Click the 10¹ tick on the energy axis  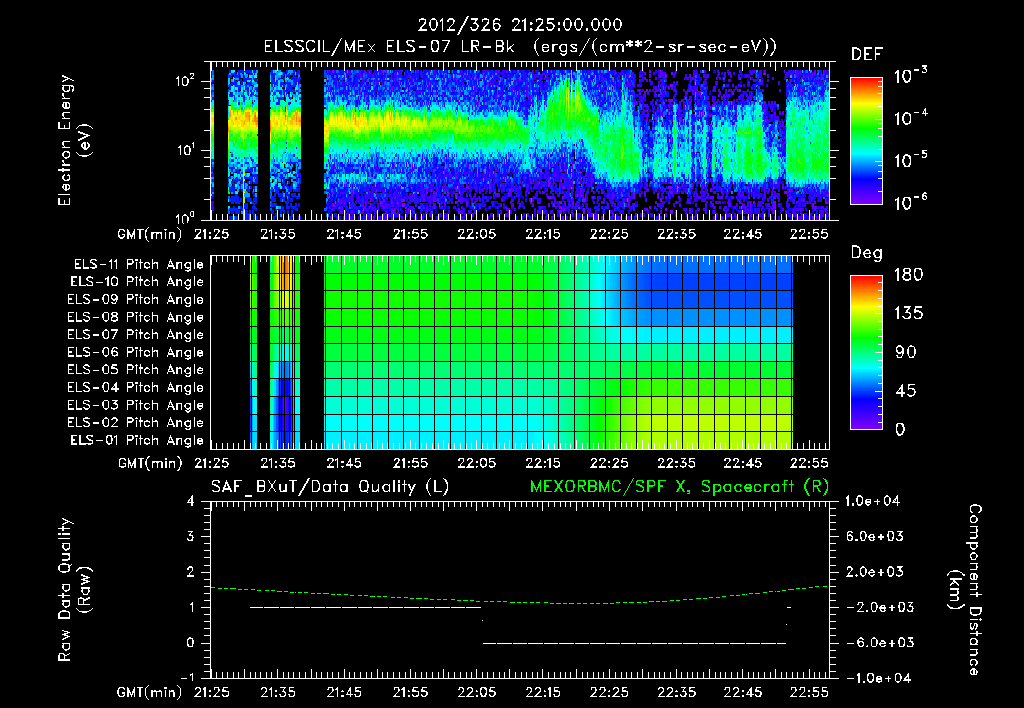(185, 150)
